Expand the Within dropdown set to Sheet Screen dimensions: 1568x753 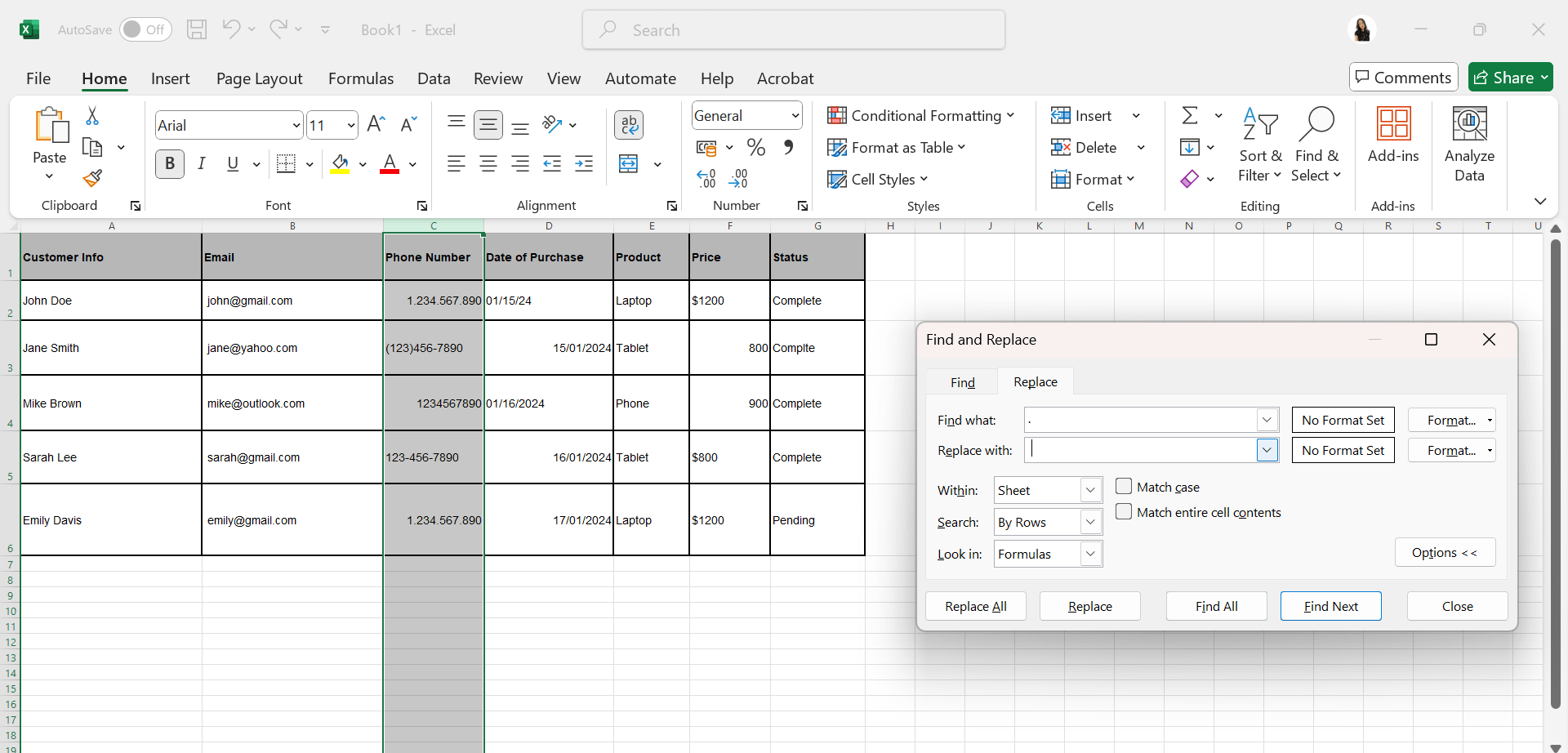[x=1089, y=490]
